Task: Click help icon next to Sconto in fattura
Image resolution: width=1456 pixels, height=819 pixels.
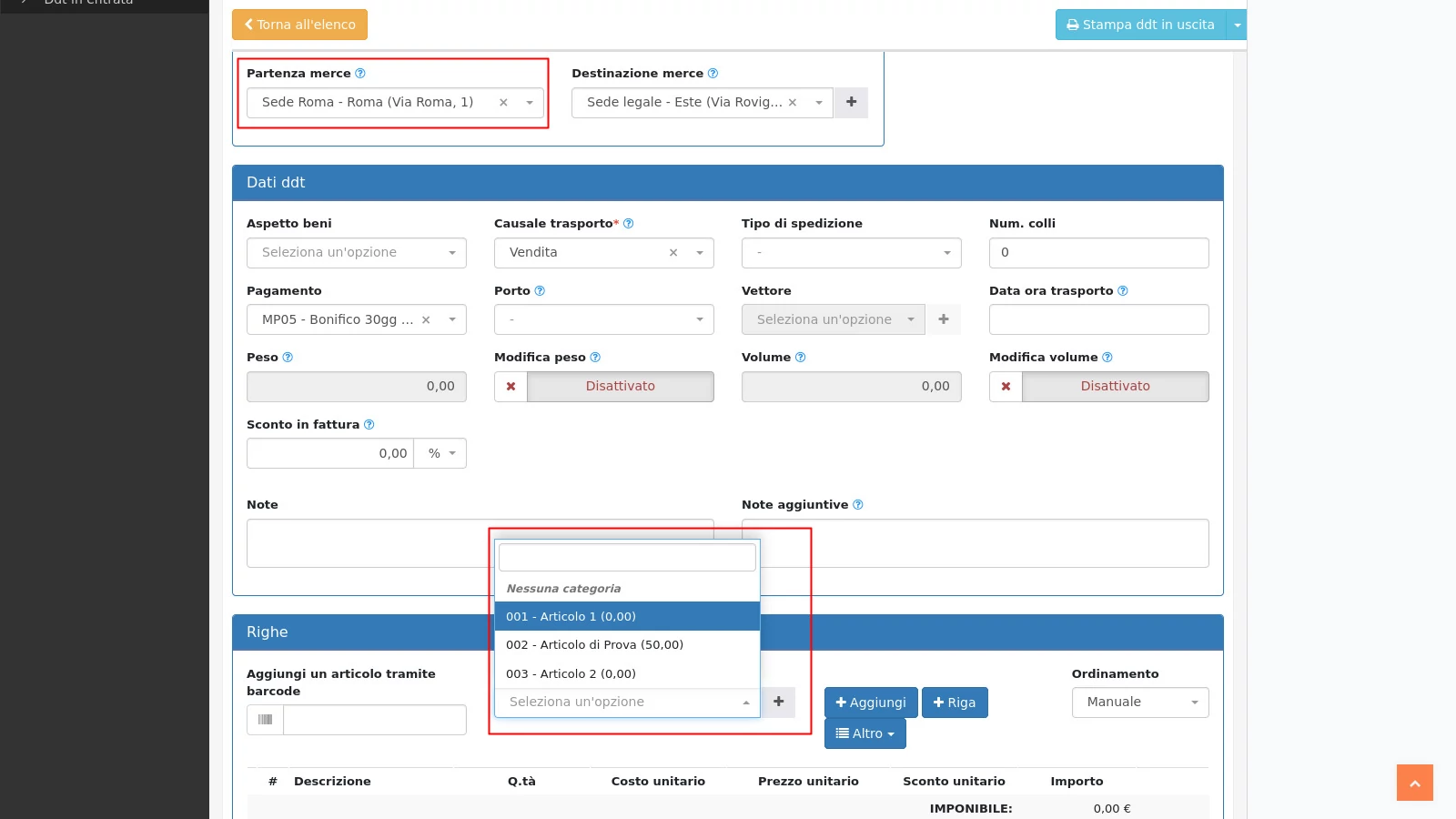Action: pos(369,424)
